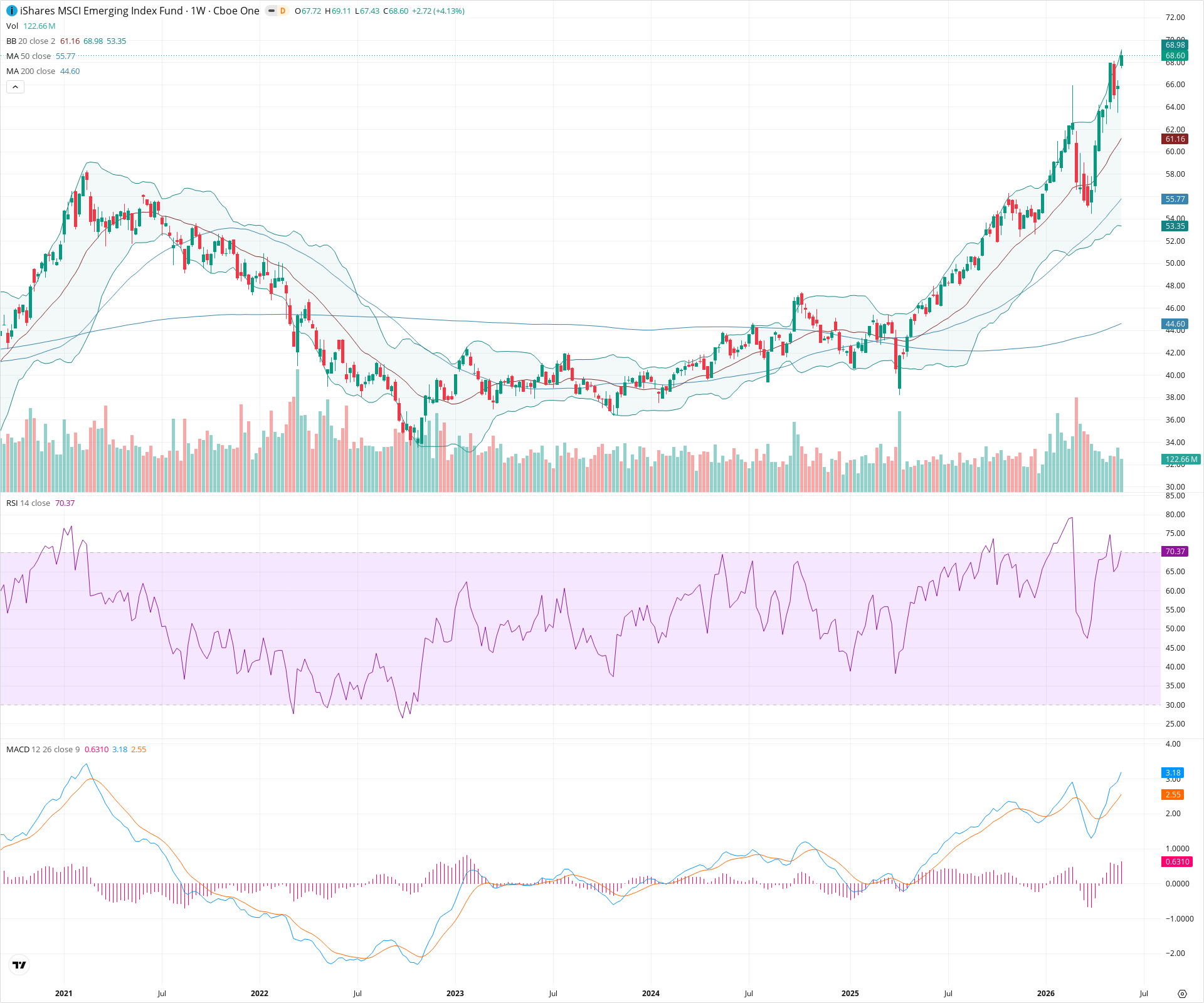Click the 2024 label on time axis
The height and width of the screenshot is (1003, 1204).
click(x=650, y=994)
